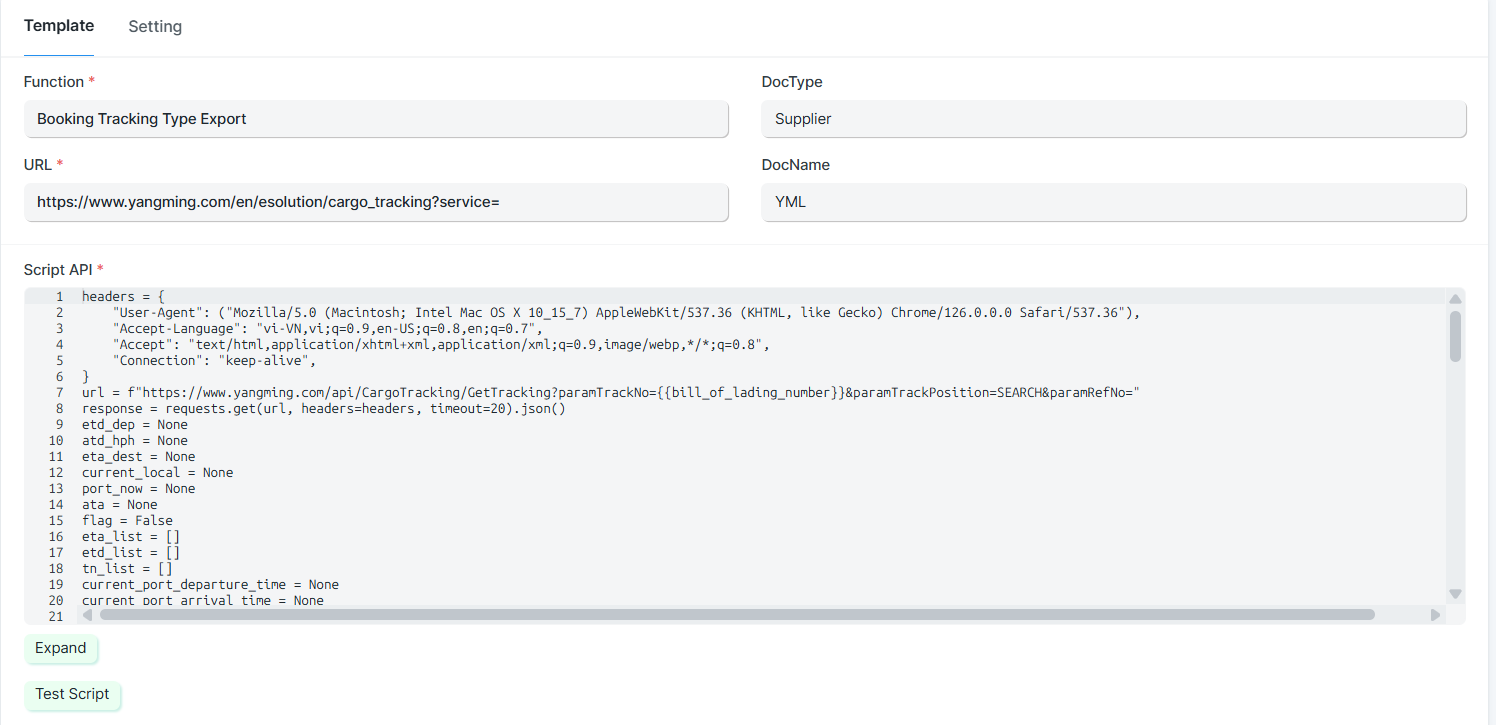This screenshot has height=725, width=1496.
Task: Open the Template tab
Action: coord(59,26)
